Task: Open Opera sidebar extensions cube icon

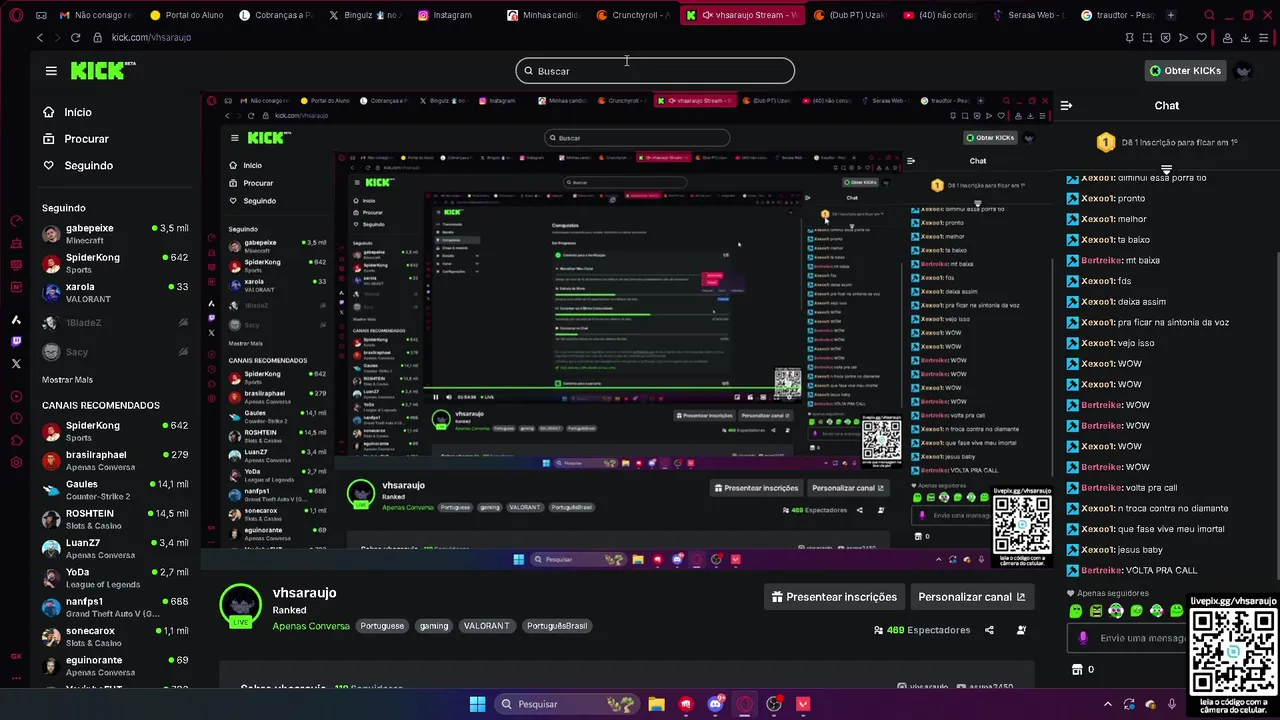Action: click(16, 440)
